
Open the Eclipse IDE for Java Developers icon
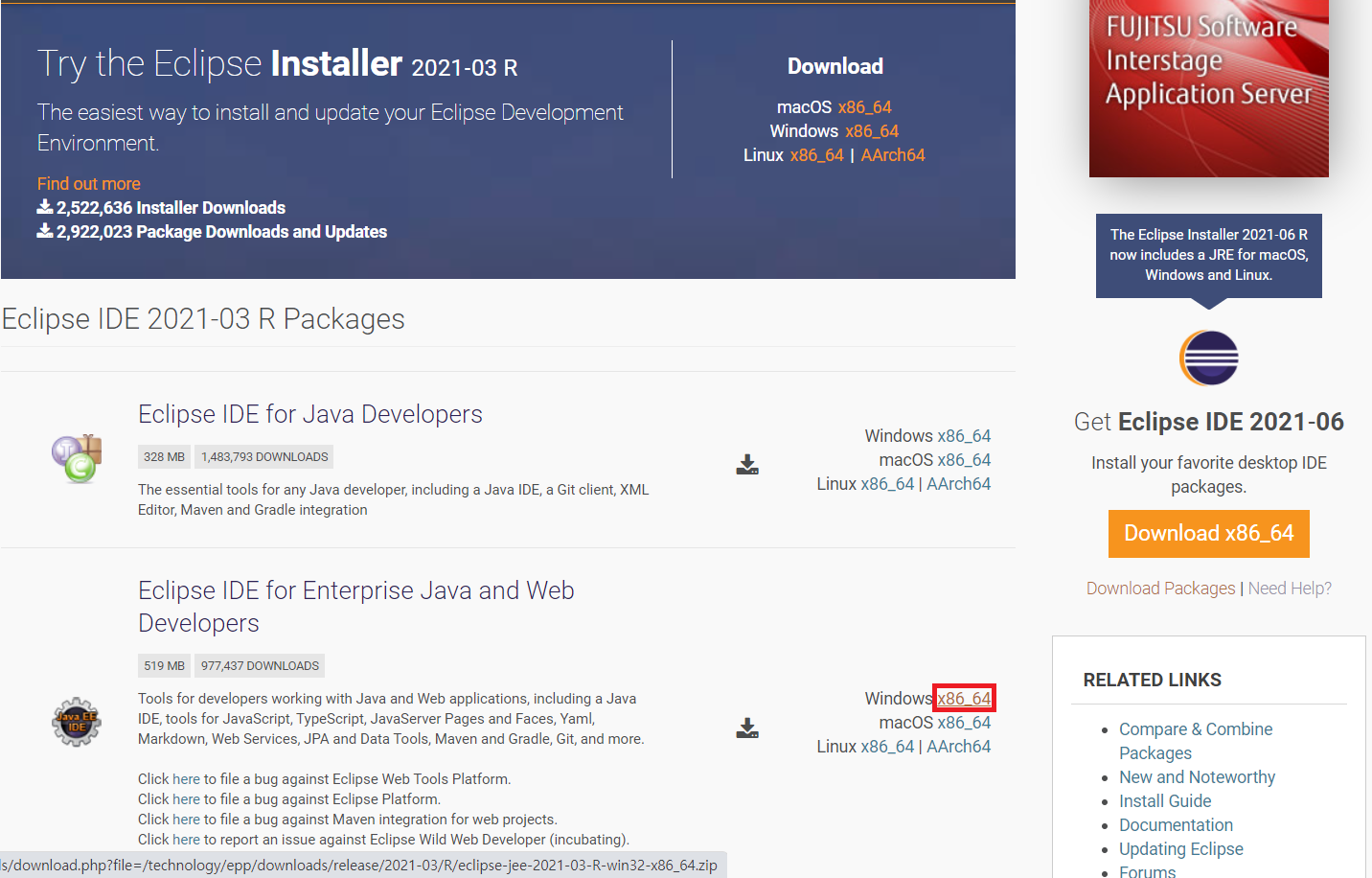pos(77,458)
